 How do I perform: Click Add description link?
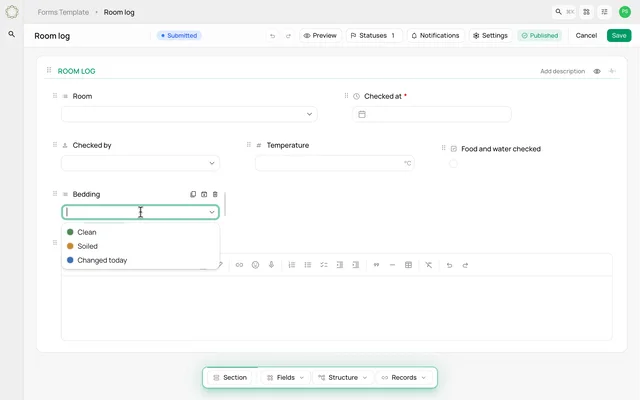562,71
